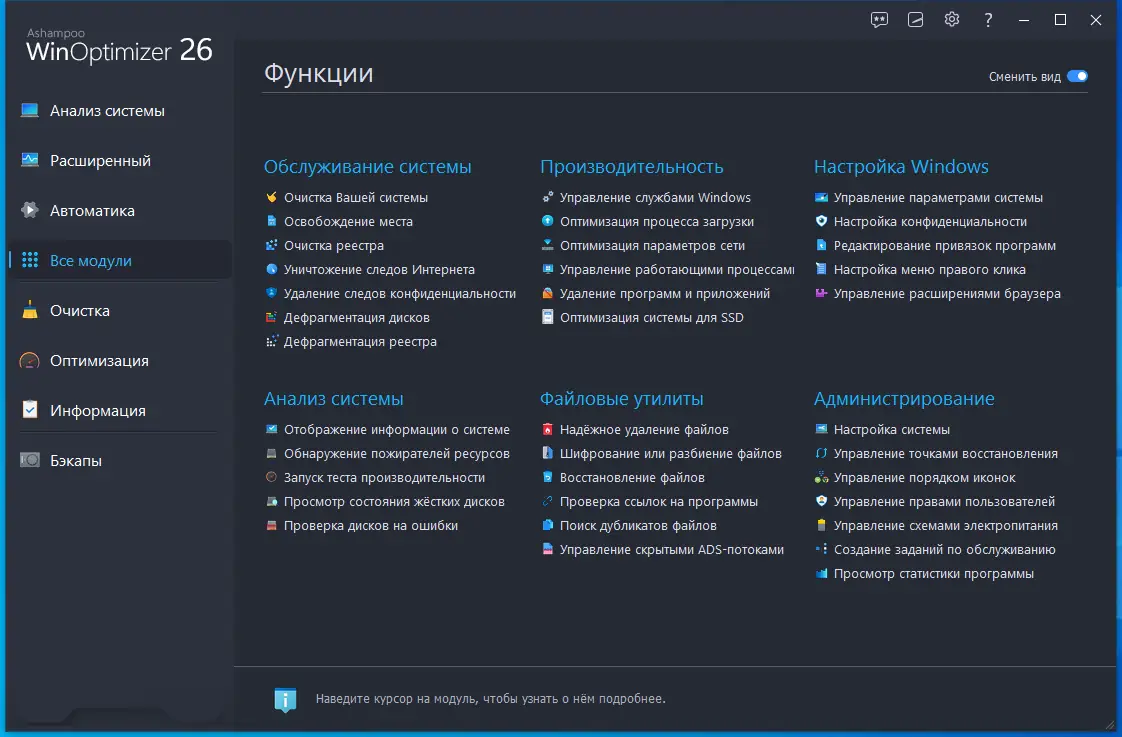Open Управление правами пользователей

(x=944, y=502)
